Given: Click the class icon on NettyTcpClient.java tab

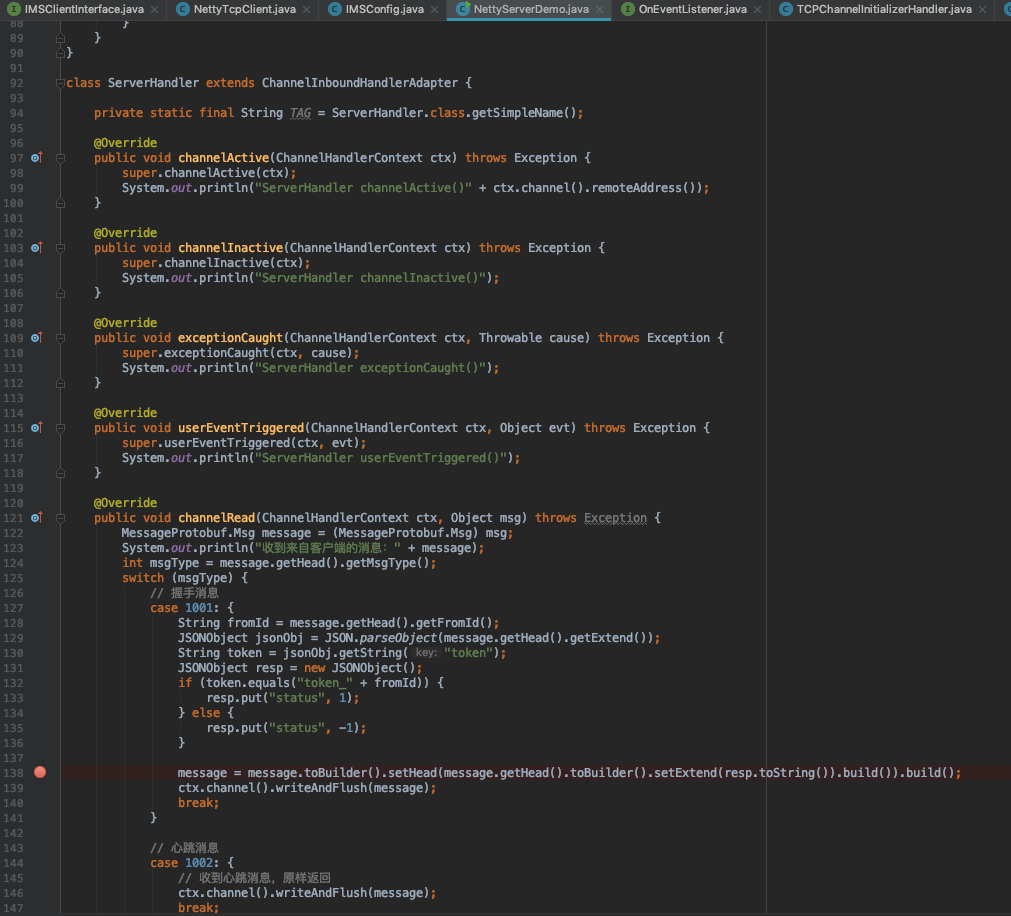Looking at the screenshot, I should pos(182,10).
